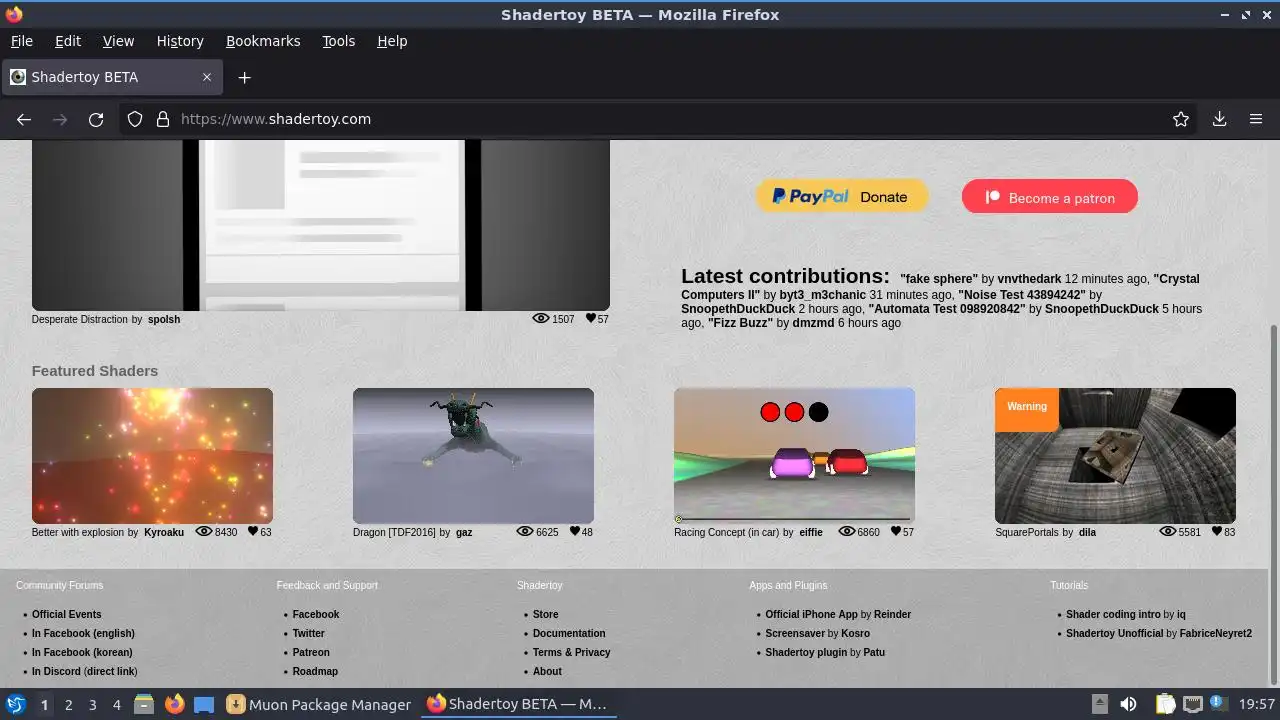1280x720 pixels.
Task: Click heart icon on Better with explosion
Action: (x=253, y=531)
